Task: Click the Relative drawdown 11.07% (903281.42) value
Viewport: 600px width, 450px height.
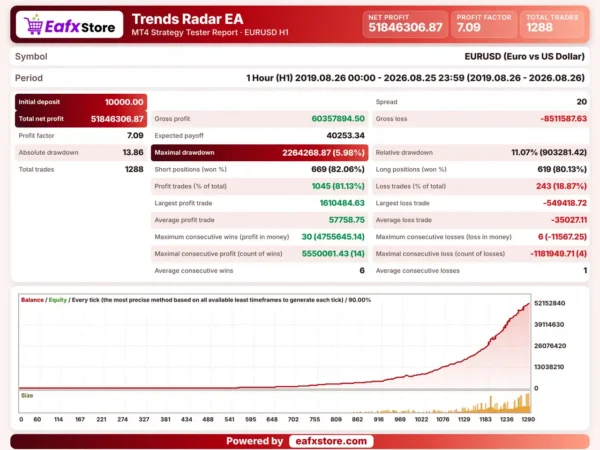Action: point(549,153)
